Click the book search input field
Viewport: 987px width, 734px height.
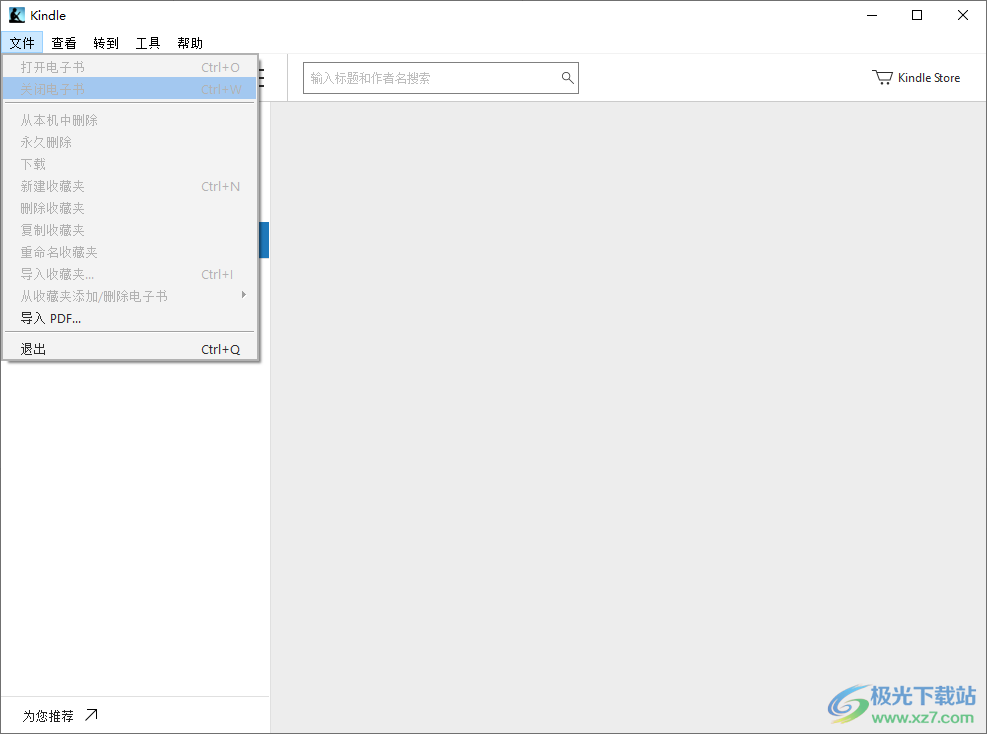point(441,78)
